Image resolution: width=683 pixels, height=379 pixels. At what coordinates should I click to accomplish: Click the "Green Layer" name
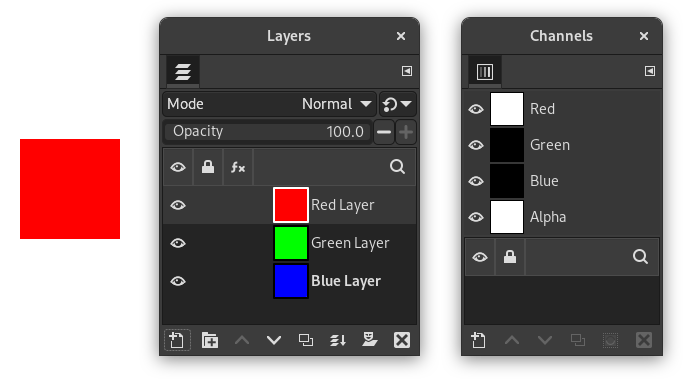(350, 243)
